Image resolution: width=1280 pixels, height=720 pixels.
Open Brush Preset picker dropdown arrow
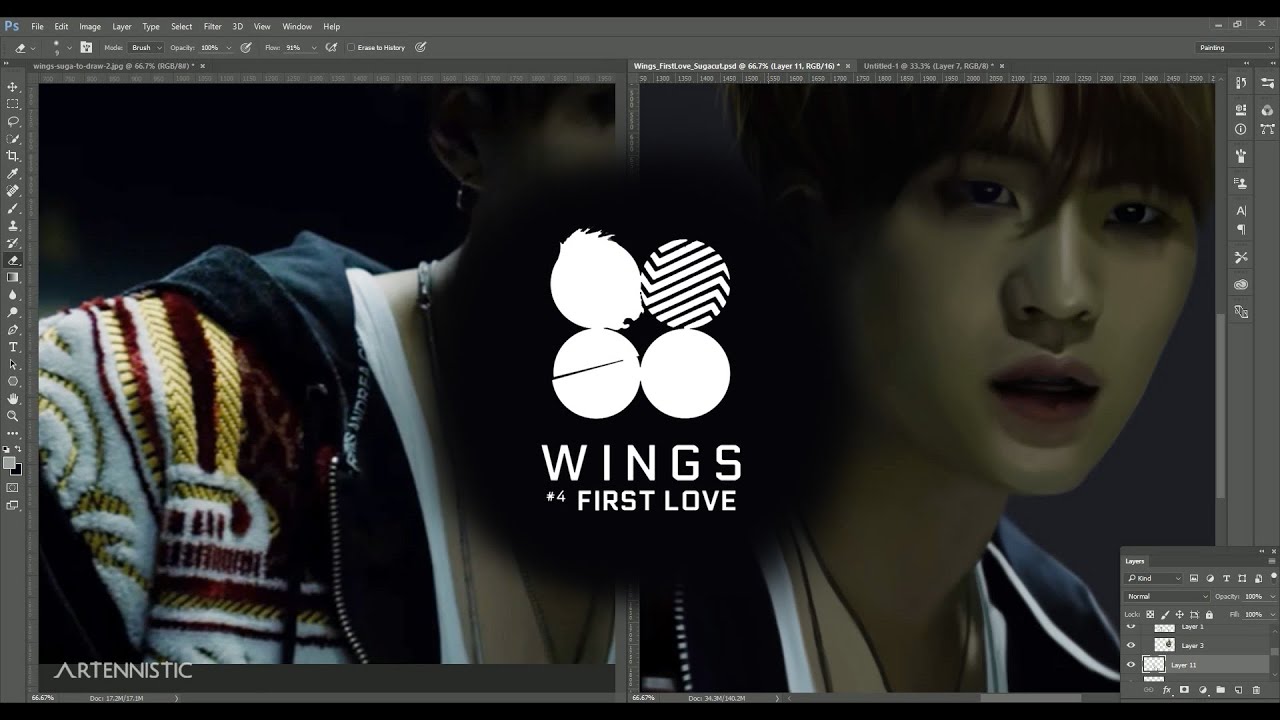(x=69, y=47)
